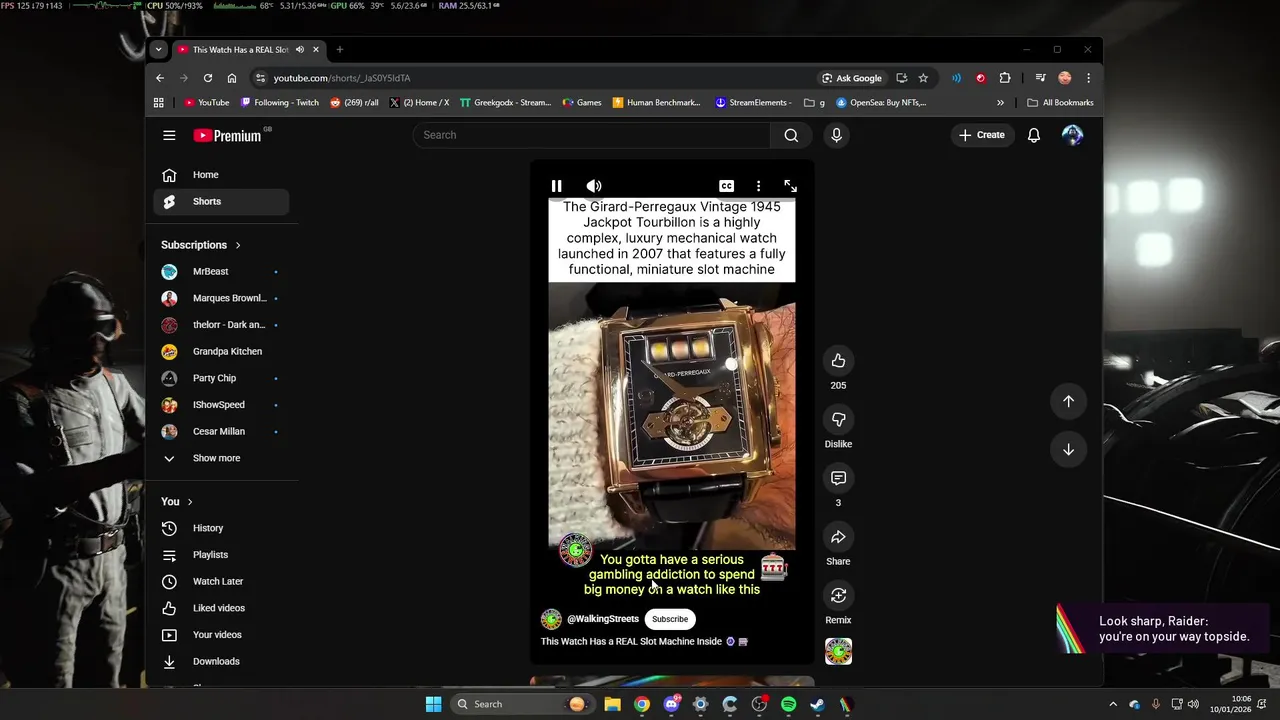Open History in sidebar

click(221, 528)
